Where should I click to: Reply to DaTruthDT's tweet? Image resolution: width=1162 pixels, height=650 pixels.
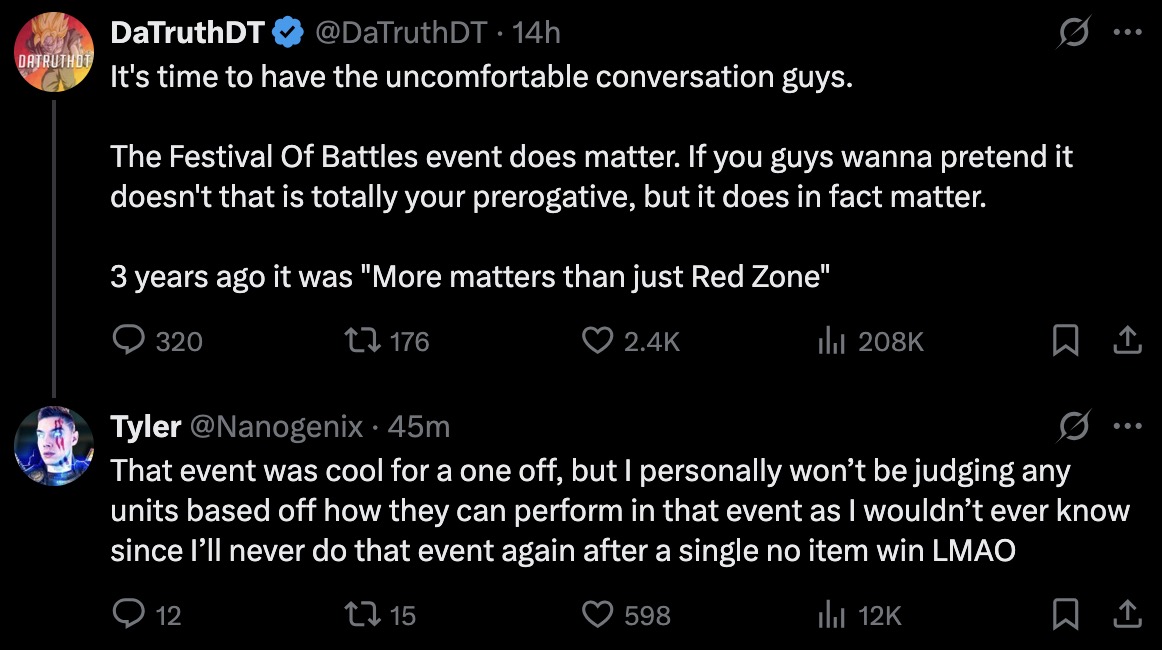click(129, 342)
